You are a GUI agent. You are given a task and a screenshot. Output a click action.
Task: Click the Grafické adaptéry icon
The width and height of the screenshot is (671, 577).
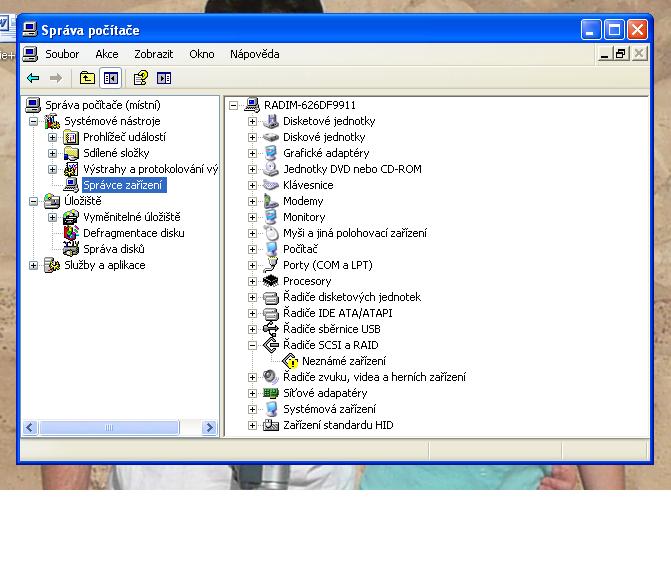tap(271, 153)
